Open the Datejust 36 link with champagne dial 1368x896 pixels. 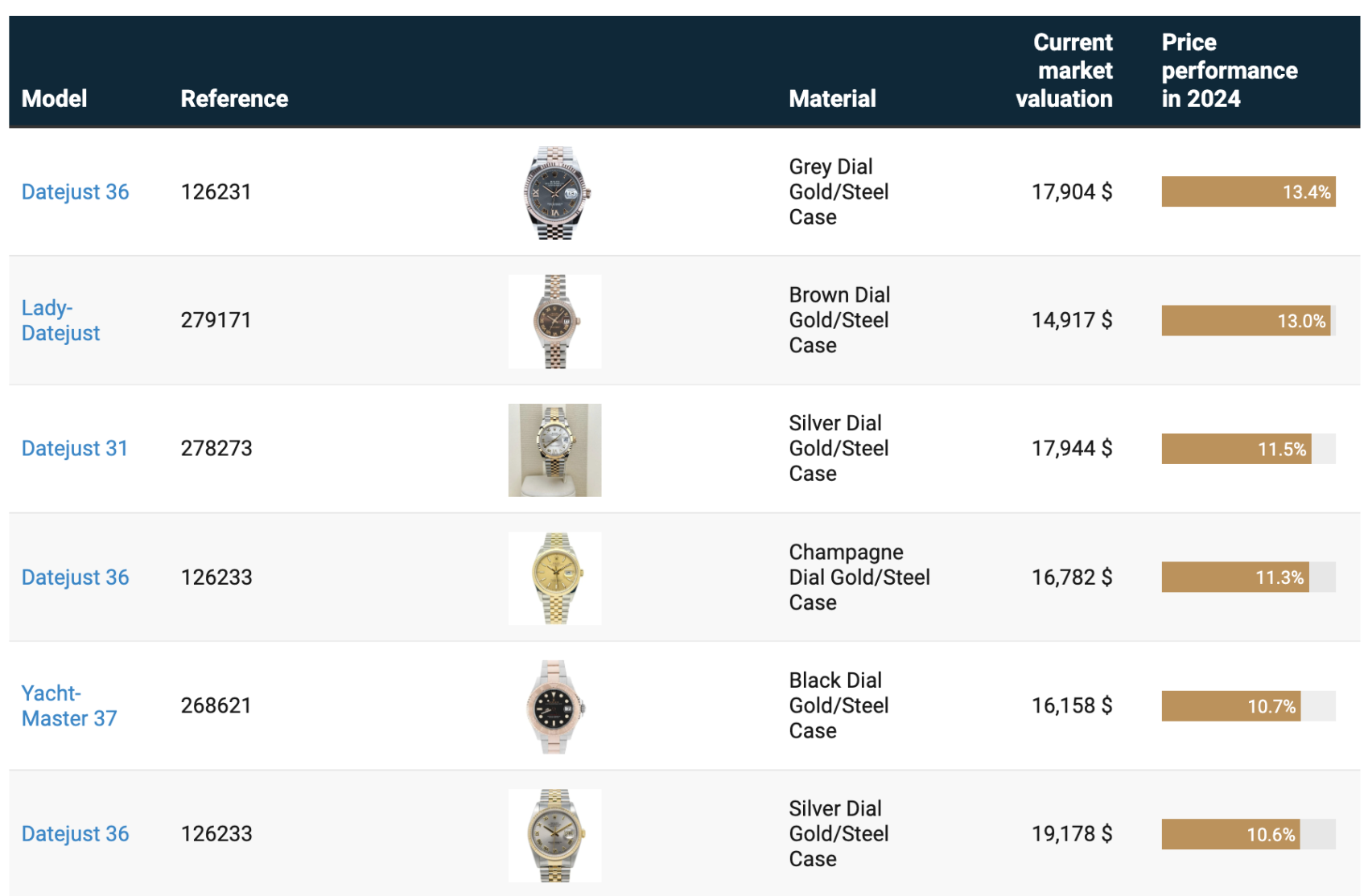click(75, 577)
